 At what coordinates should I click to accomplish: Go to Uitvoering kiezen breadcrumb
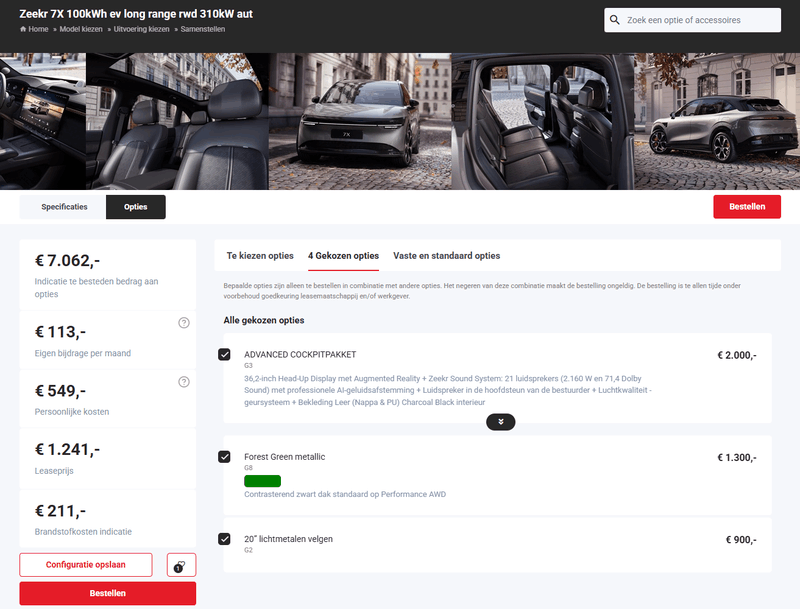pos(141,29)
